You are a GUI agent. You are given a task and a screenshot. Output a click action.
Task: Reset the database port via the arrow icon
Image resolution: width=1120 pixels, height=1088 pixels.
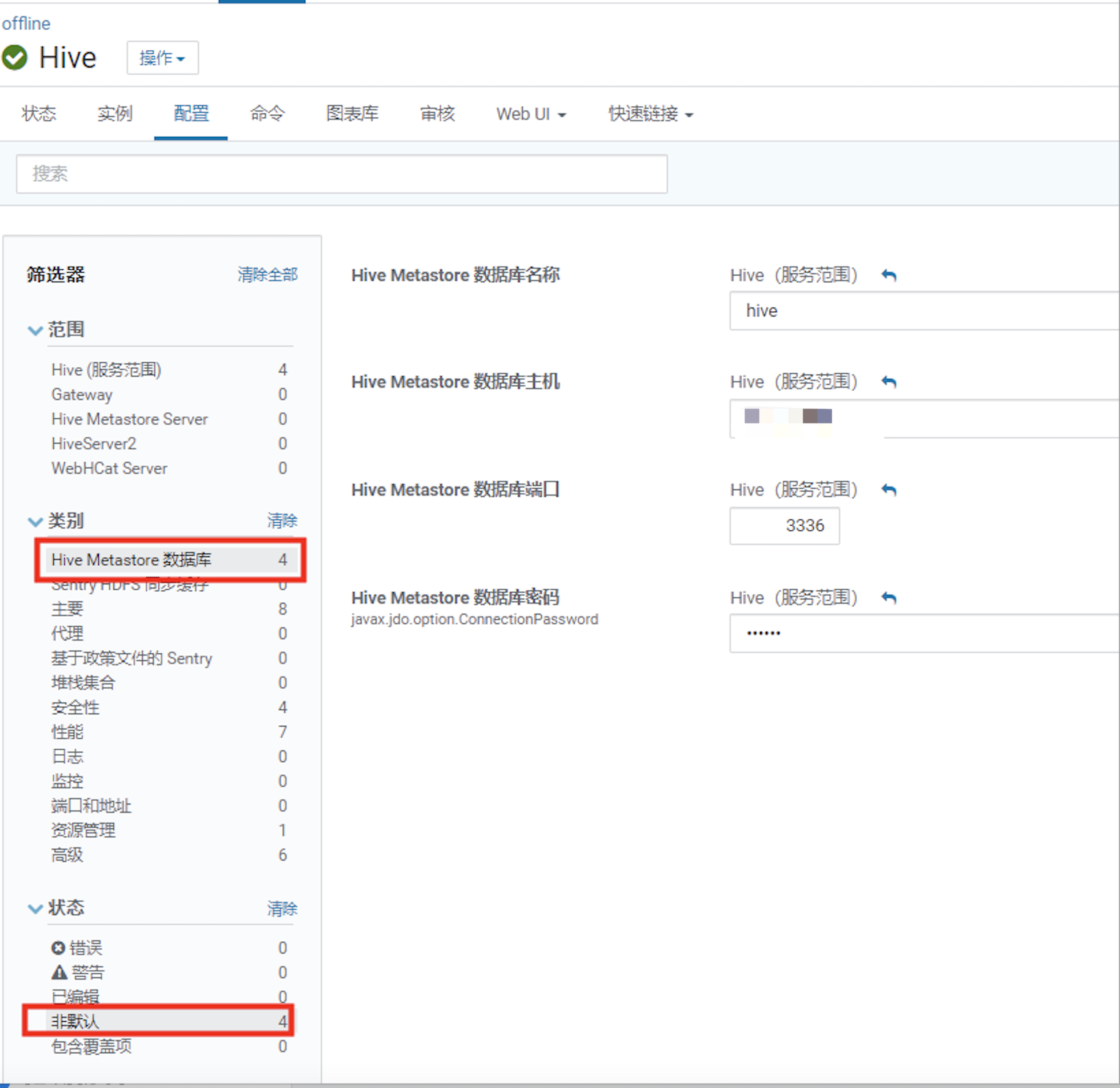point(889,489)
